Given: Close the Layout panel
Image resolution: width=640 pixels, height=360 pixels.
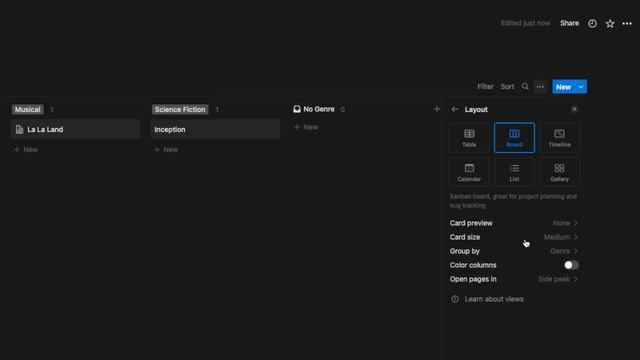Looking at the screenshot, I should [x=574, y=109].
